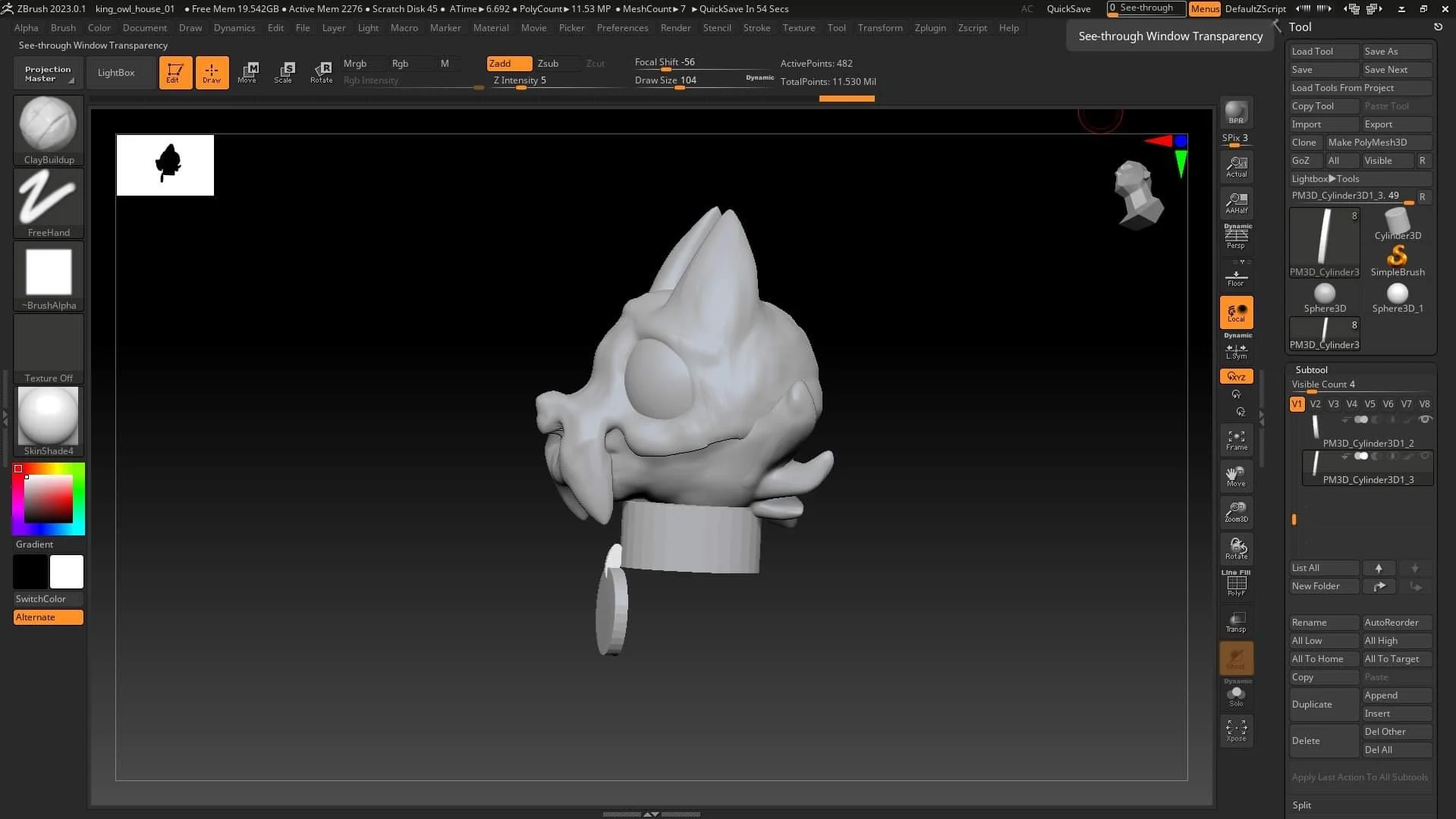Open the Render menu
1456x819 pixels.
click(675, 28)
